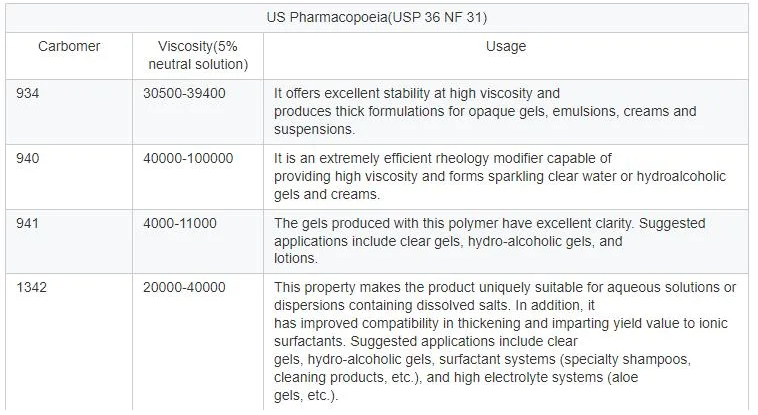
Task: Click viscosity value 4000-11000
Action: (180, 223)
